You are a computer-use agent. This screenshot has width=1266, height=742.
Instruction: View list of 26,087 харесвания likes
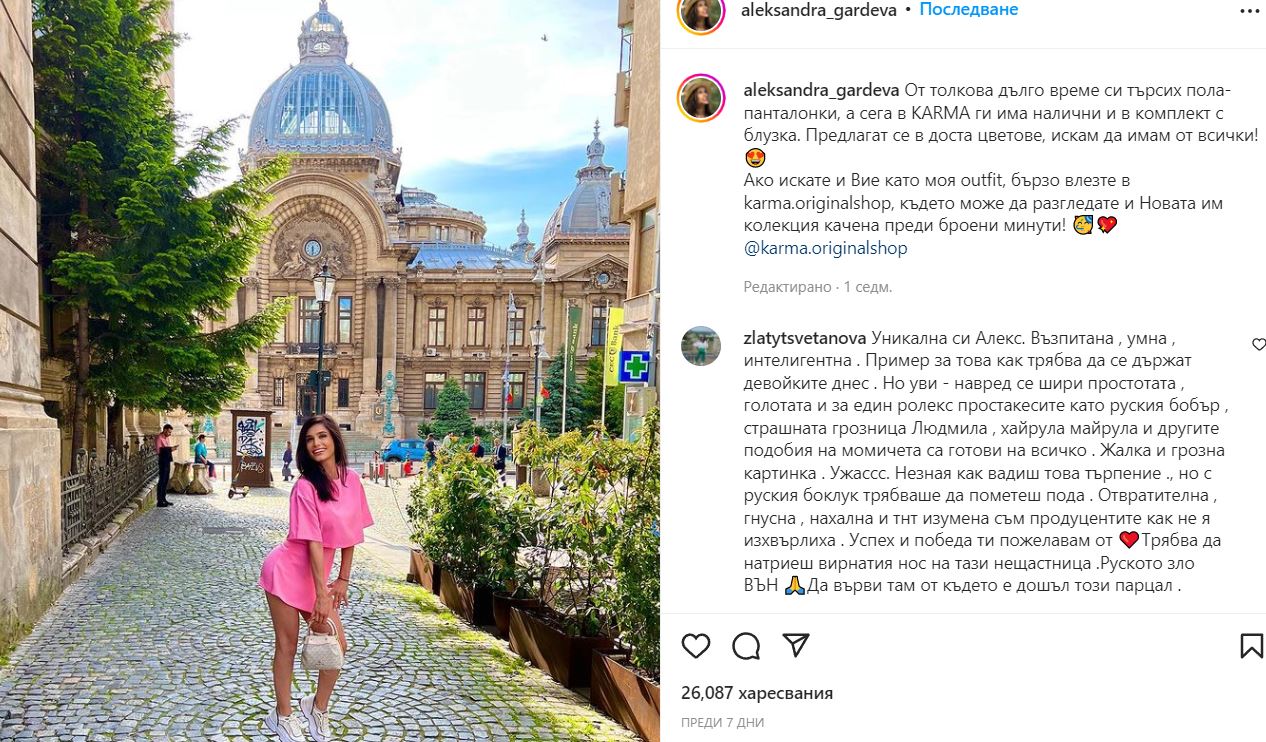pos(756,693)
